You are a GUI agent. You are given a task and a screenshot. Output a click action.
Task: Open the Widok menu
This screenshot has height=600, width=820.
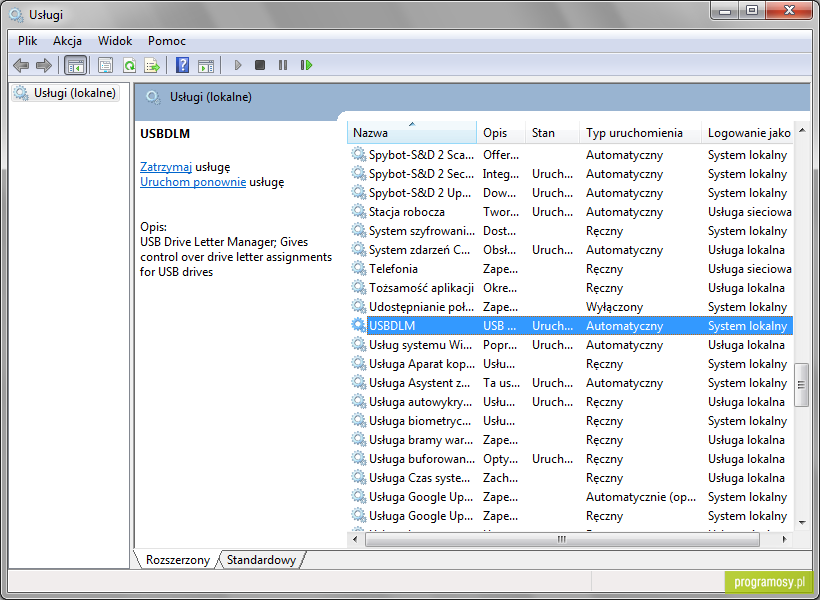[115, 41]
